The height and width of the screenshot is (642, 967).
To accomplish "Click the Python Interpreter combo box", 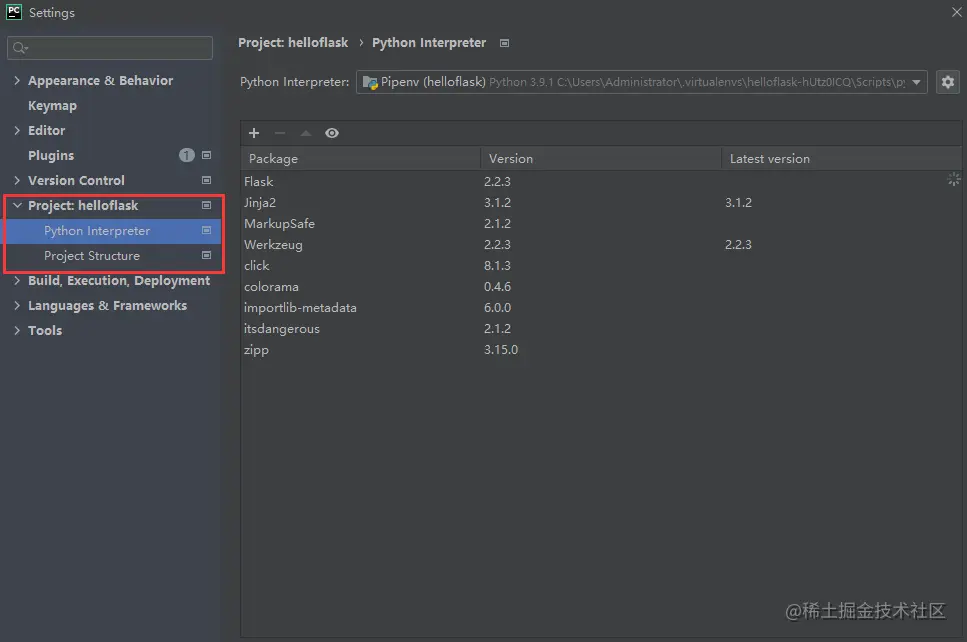I will point(641,82).
